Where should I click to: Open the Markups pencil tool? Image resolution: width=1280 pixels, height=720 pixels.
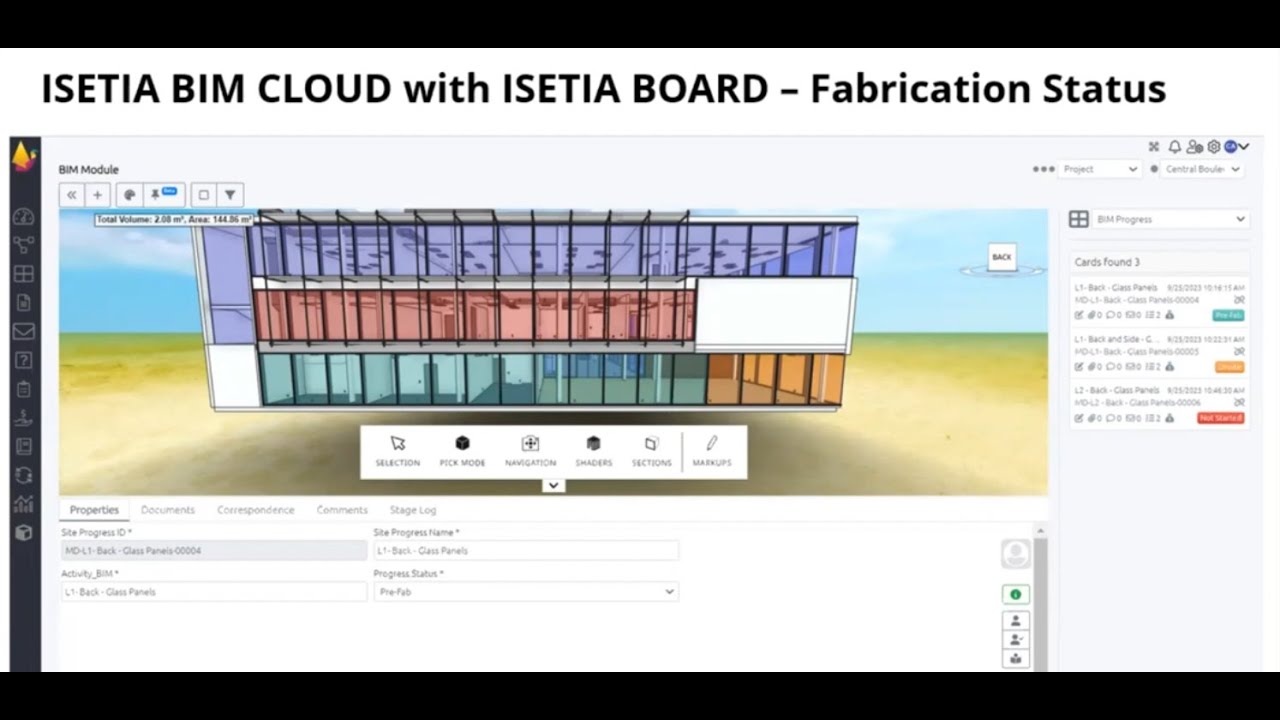tap(712, 451)
